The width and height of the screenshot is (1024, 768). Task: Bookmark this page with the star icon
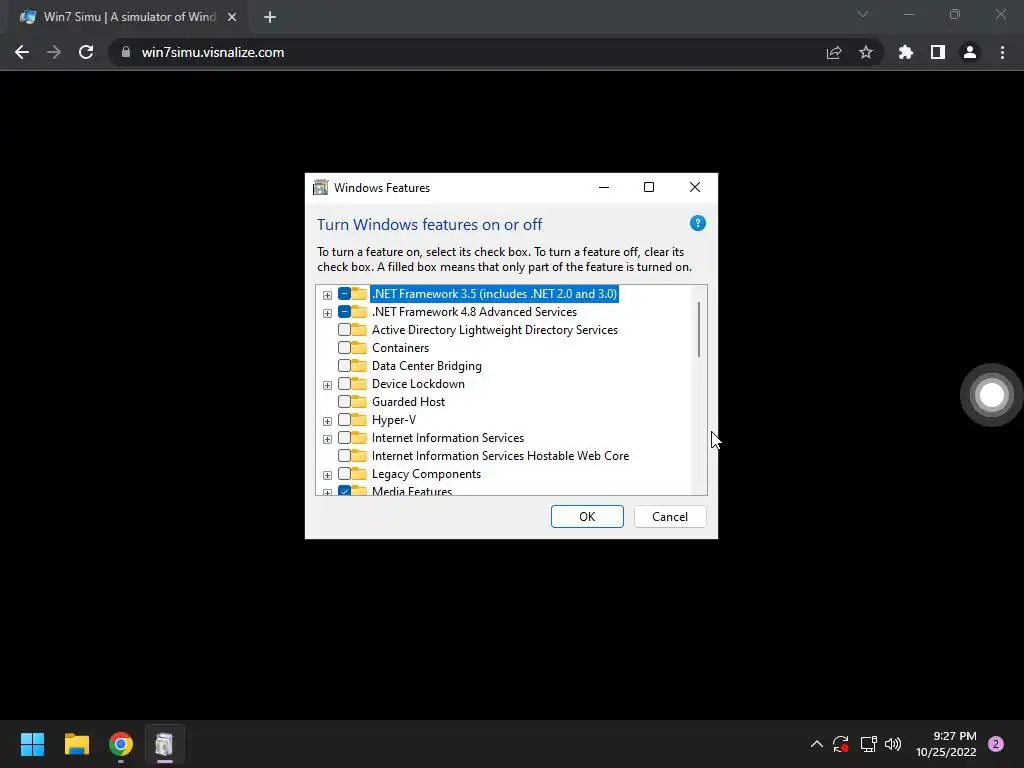point(866,52)
